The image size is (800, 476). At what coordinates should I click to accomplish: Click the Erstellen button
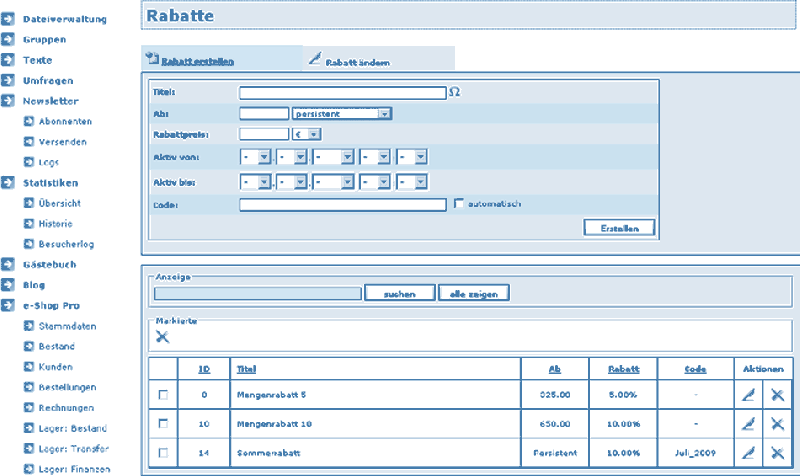pyautogui.click(x=619, y=228)
